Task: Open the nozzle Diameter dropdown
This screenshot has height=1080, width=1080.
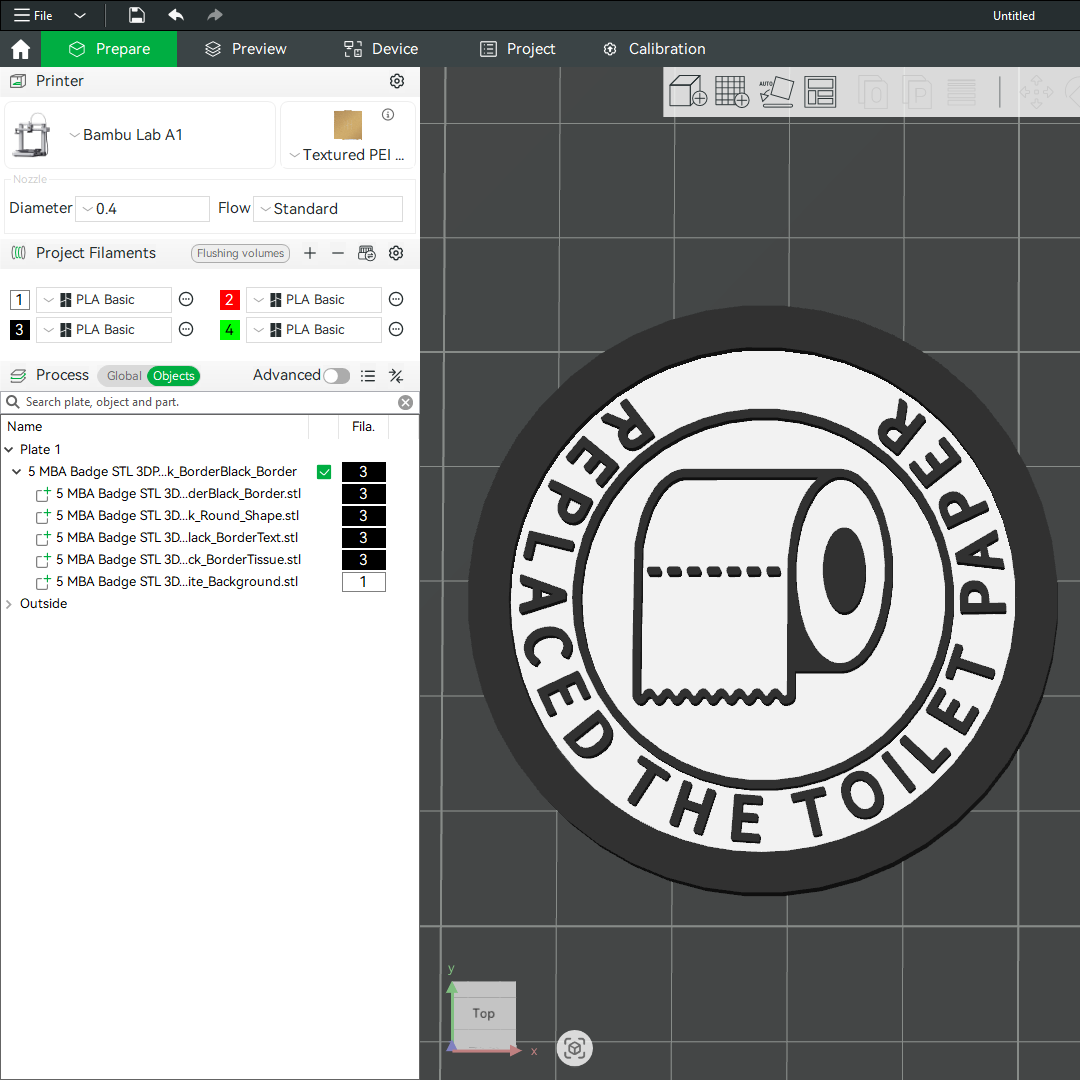Action: [x=142, y=209]
